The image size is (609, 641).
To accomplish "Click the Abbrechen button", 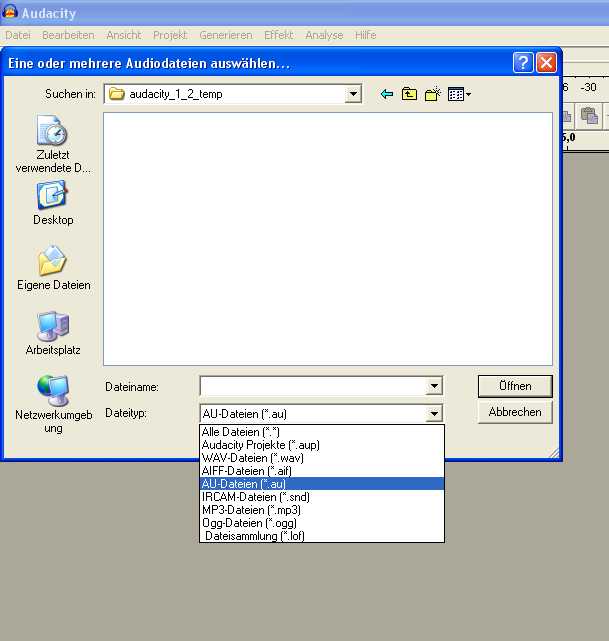I will pos(515,412).
